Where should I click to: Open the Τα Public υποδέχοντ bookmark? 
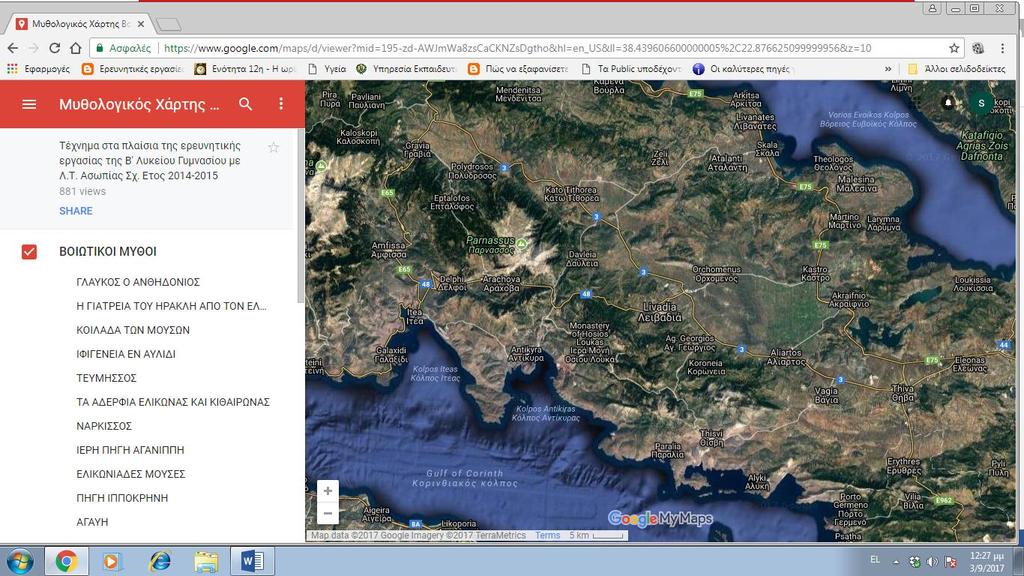pos(631,69)
